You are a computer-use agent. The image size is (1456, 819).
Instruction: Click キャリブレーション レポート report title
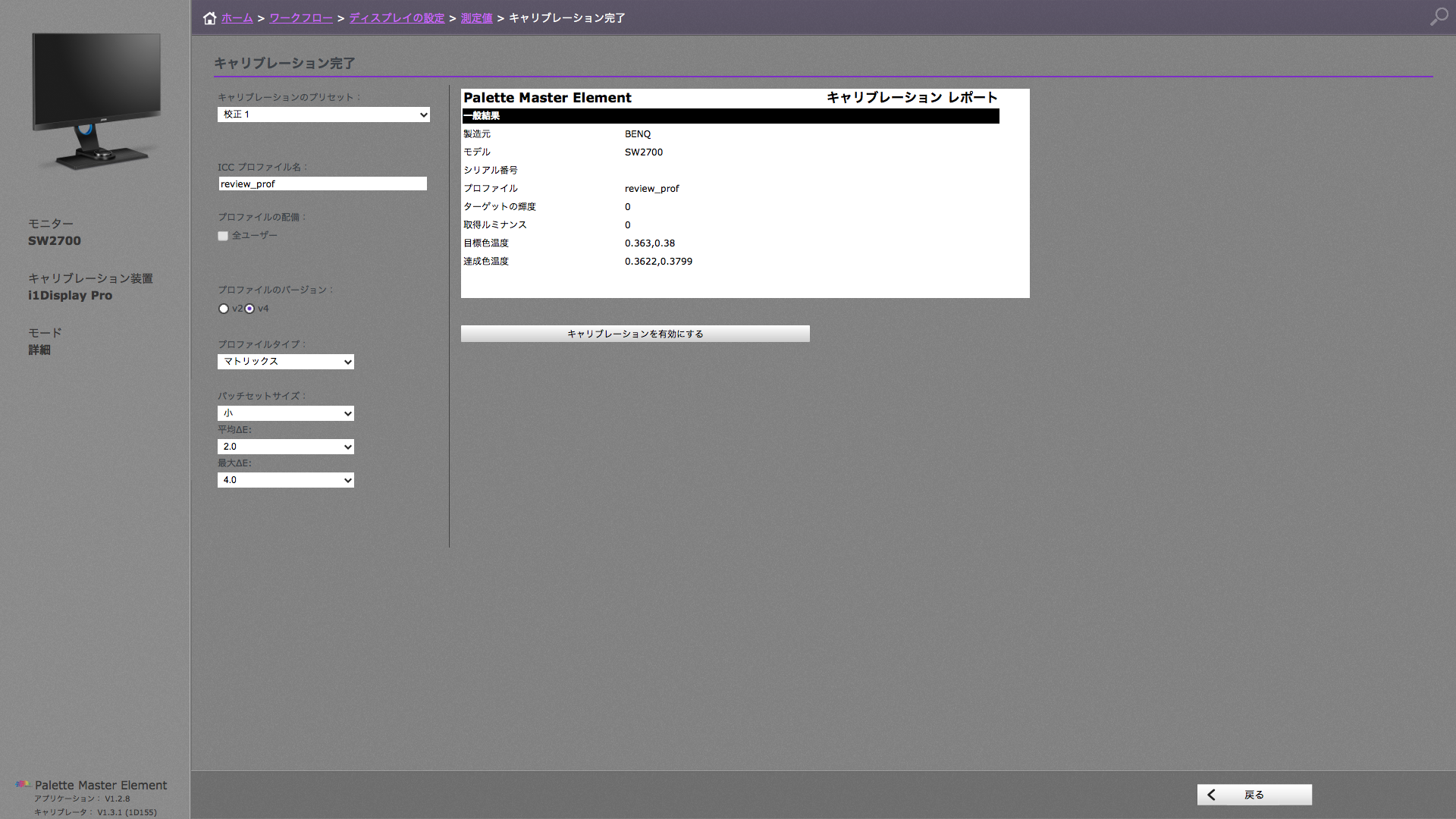click(912, 98)
